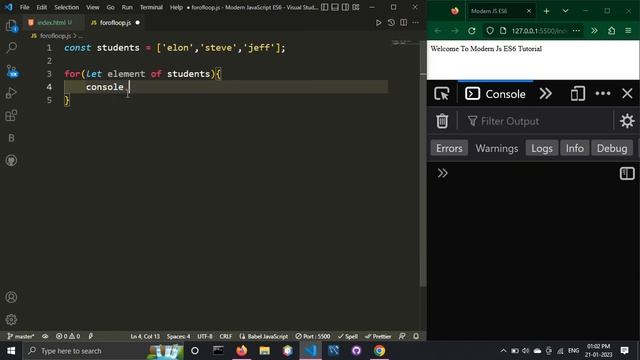640x360 pixels.
Task: Change CRLF end of line sequence
Action: pos(226,336)
